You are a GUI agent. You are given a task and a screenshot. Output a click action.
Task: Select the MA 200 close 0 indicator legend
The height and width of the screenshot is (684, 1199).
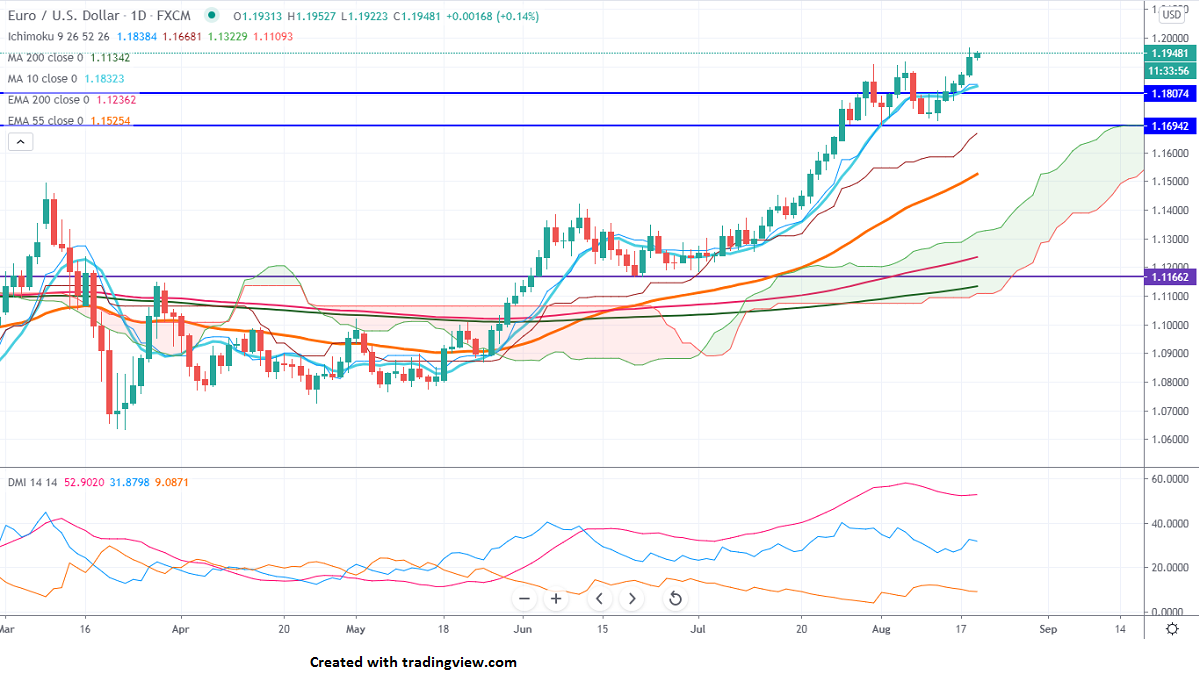click(46, 57)
